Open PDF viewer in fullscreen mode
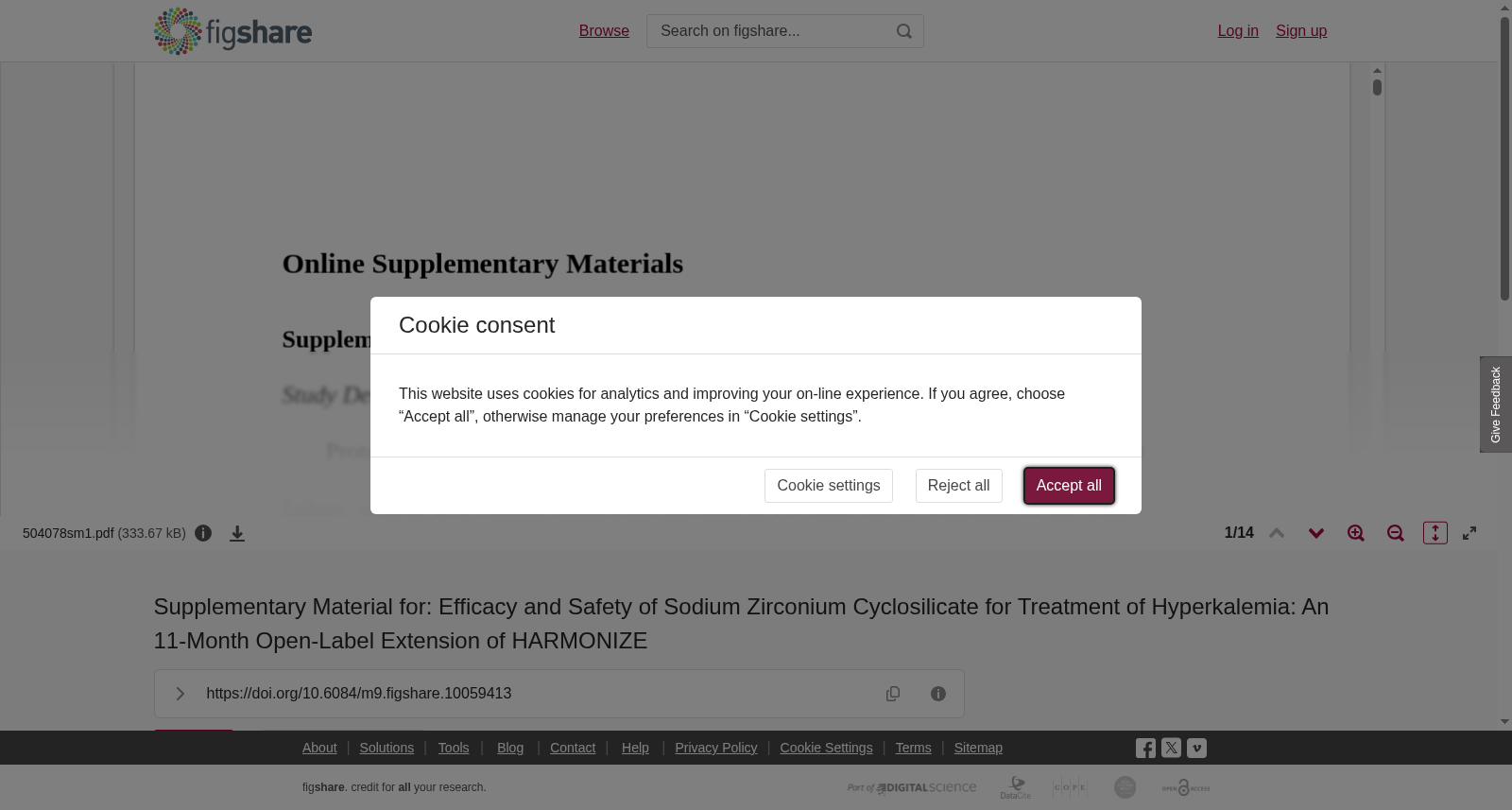Image resolution: width=1512 pixels, height=810 pixels. click(1469, 533)
